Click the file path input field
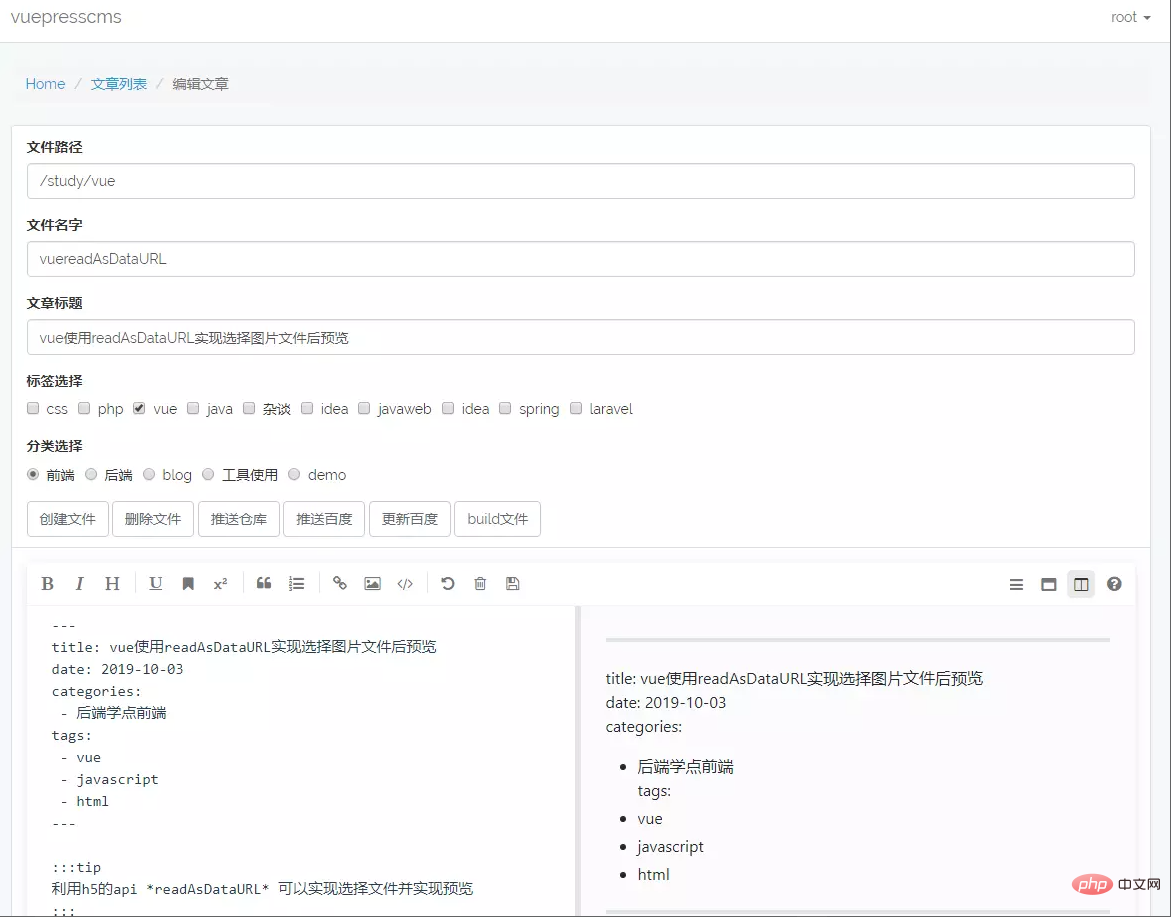The height and width of the screenshot is (917, 1171). (580, 181)
